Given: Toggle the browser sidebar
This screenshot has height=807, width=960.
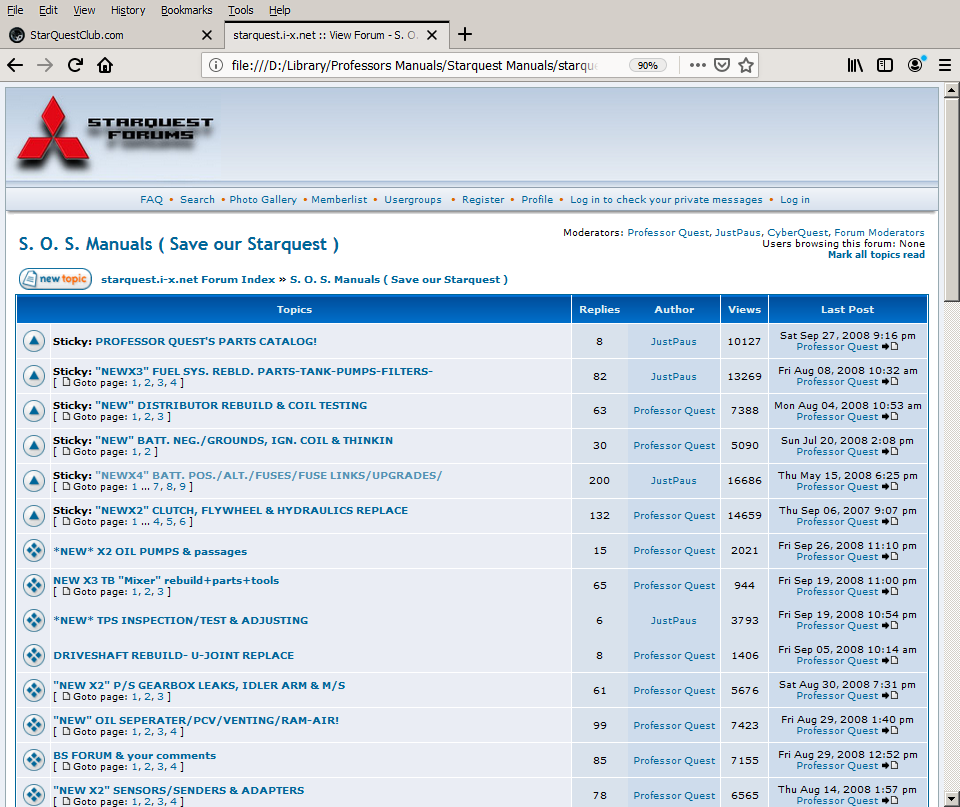Looking at the screenshot, I should (x=885, y=65).
